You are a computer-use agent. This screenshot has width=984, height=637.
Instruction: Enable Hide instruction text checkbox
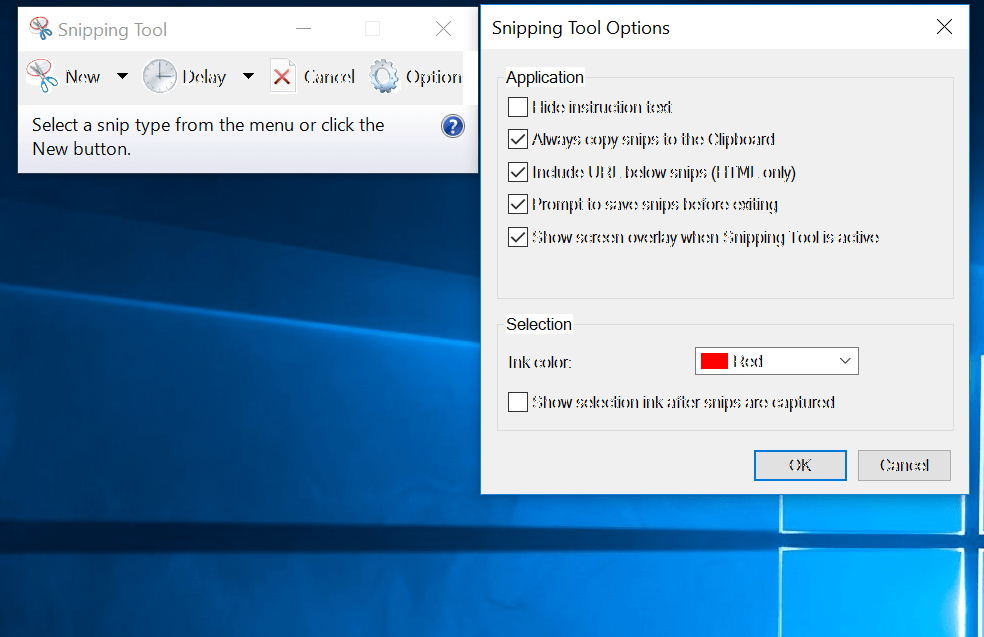pos(518,107)
